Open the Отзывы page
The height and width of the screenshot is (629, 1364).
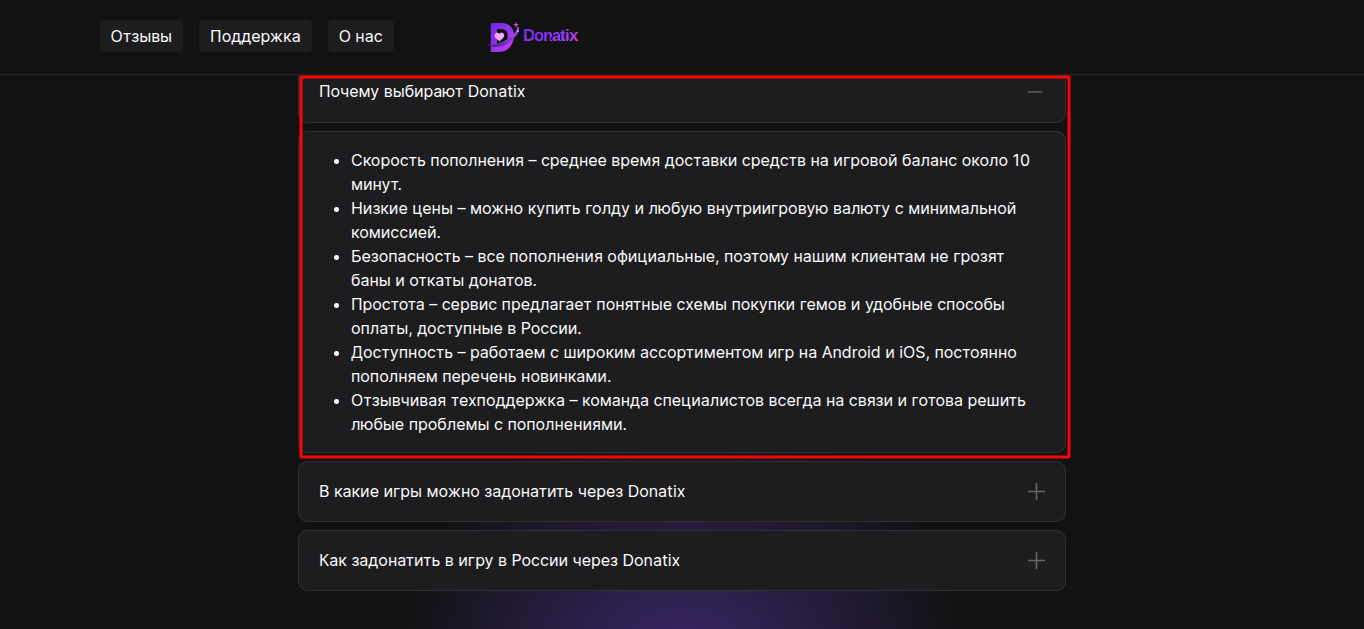(141, 37)
